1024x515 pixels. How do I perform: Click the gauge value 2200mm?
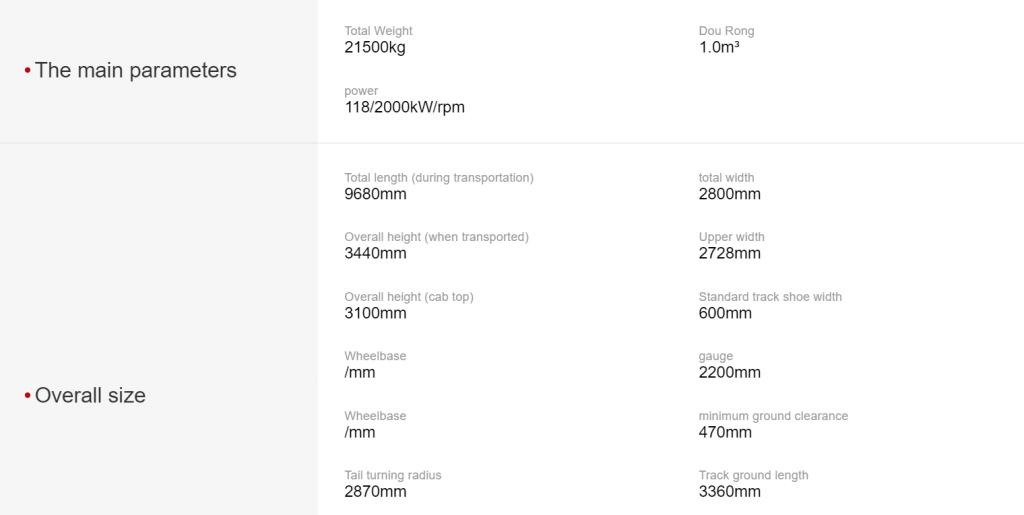pos(729,373)
